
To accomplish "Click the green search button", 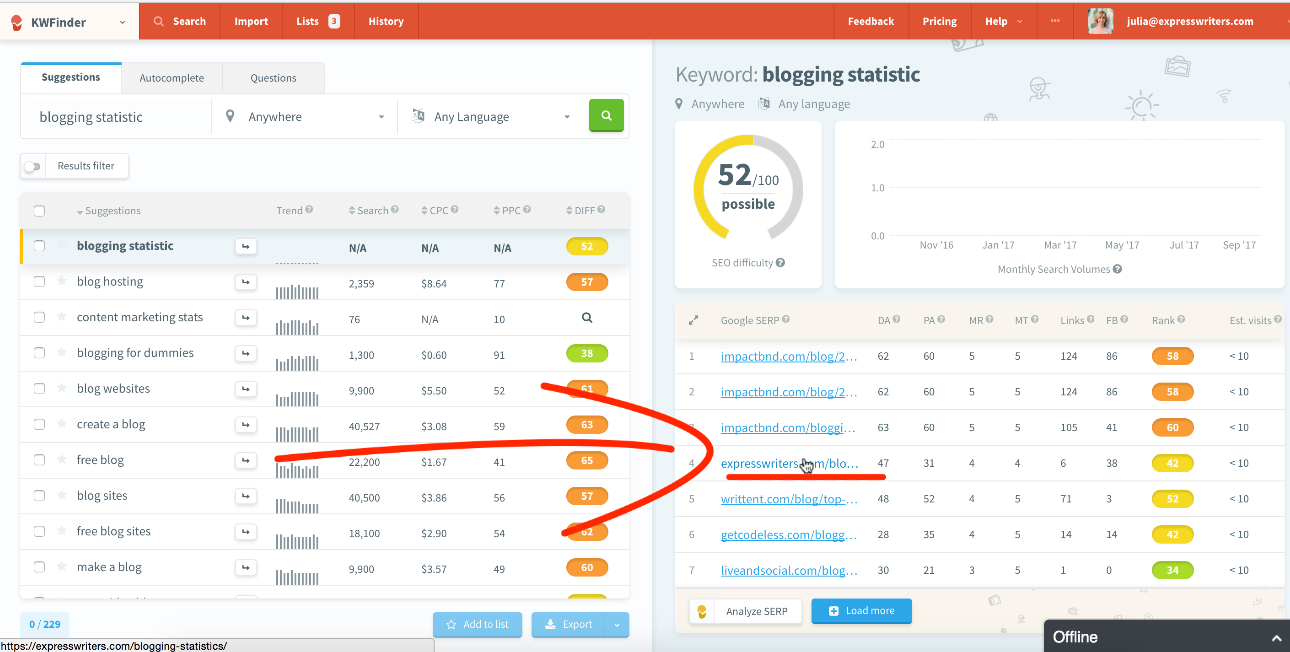I will (x=606, y=116).
